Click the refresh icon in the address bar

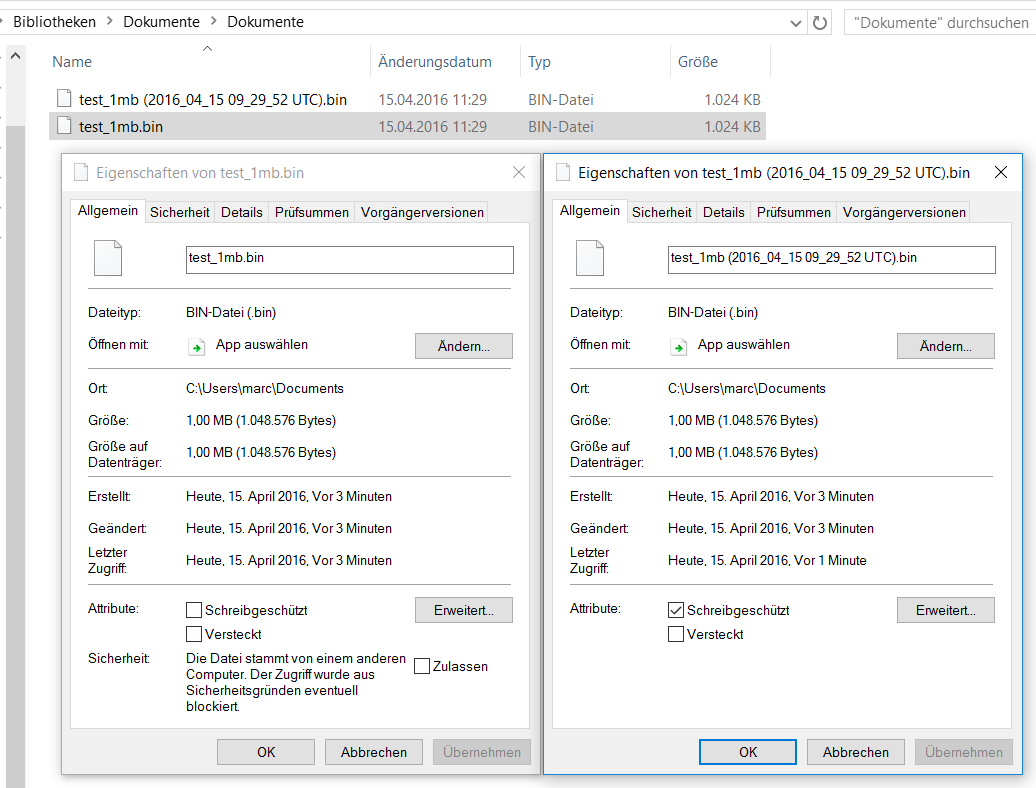coord(820,22)
